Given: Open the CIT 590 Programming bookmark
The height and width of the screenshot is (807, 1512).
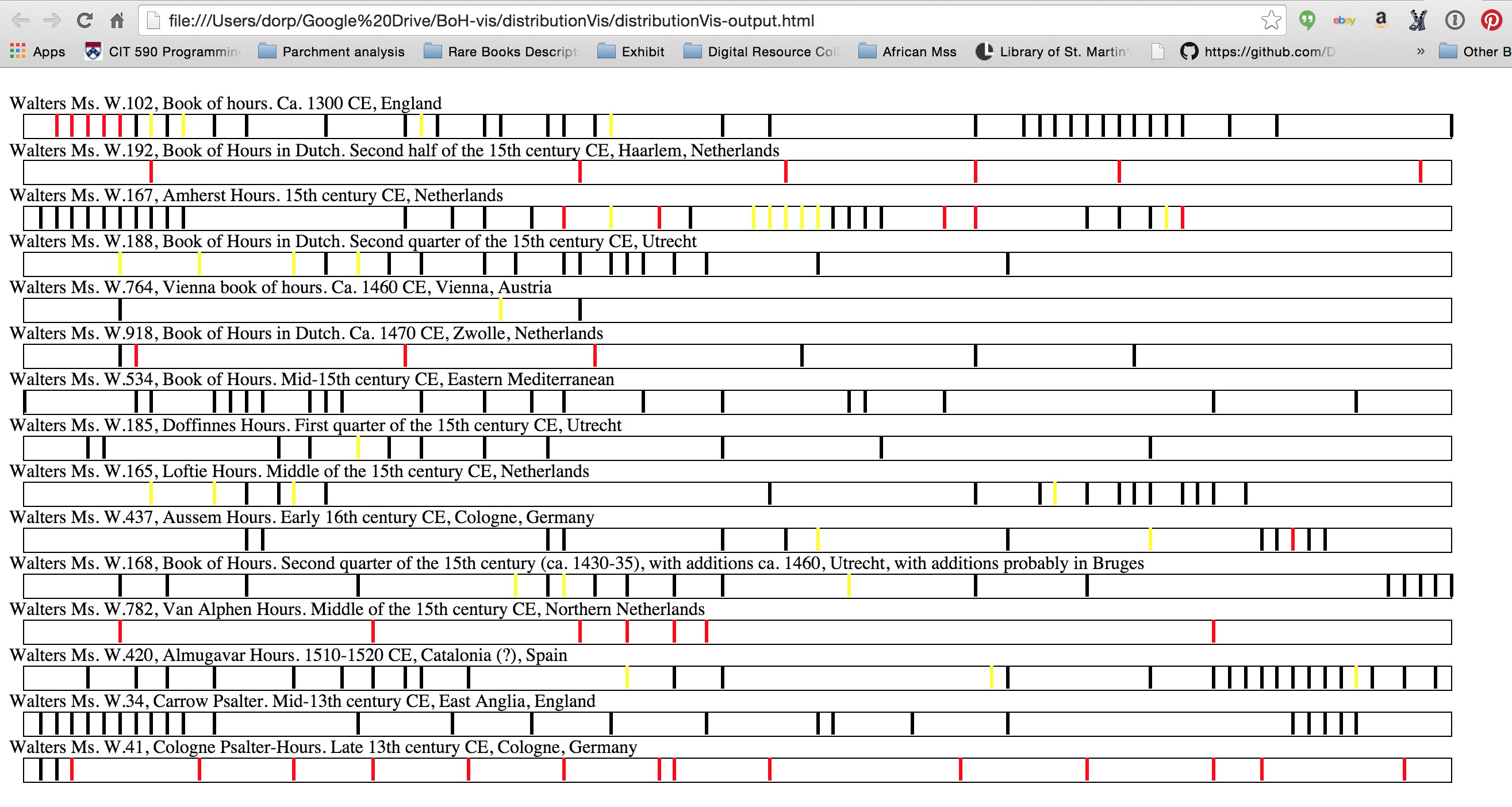Looking at the screenshot, I should (x=163, y=52).
